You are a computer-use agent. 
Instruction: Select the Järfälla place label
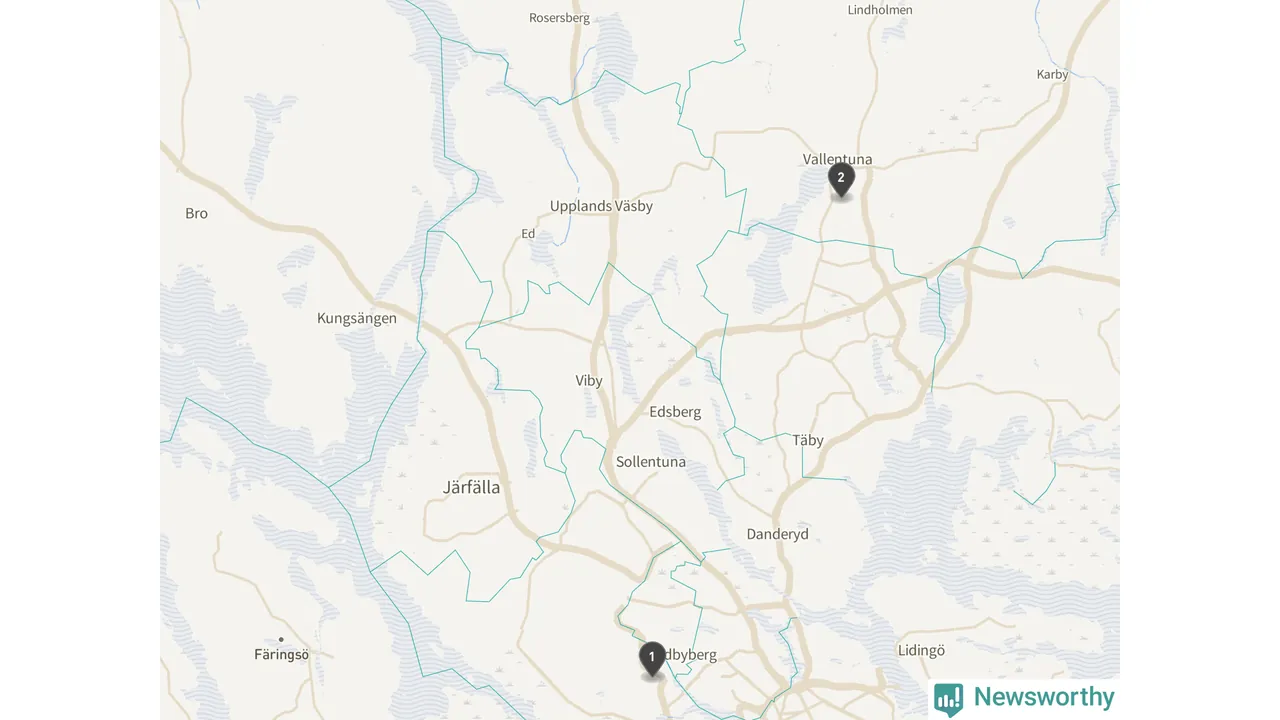(x=471, y=488)
